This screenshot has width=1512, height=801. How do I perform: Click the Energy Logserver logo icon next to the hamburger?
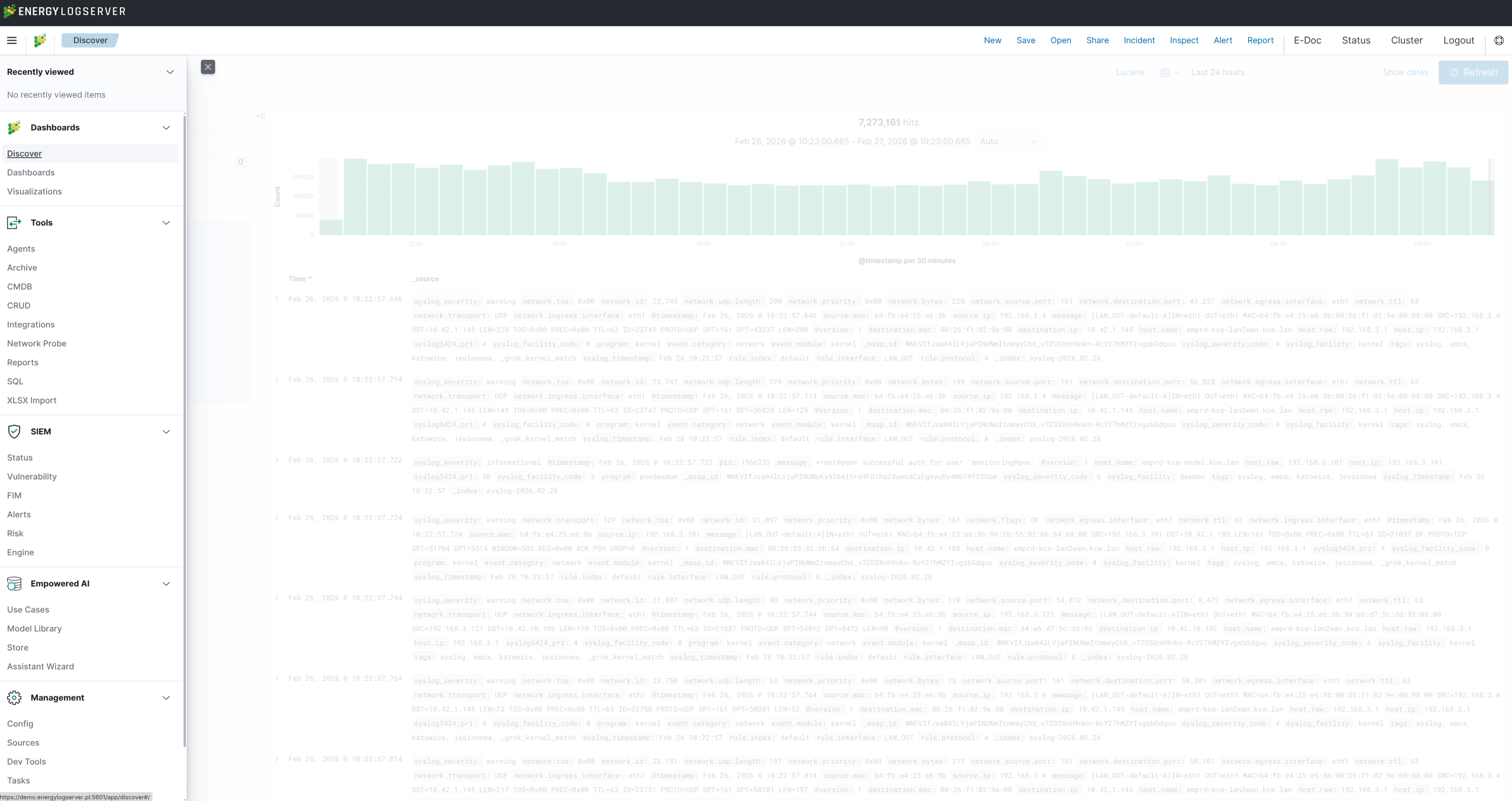pos(40,41)
